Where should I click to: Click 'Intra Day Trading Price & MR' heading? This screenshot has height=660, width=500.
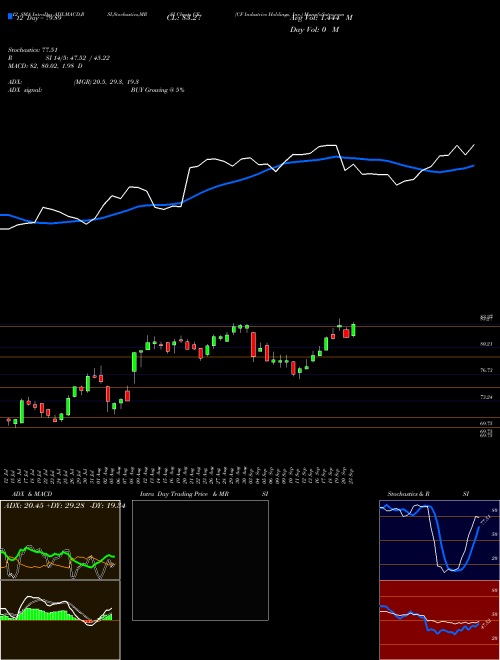[184, 494]
